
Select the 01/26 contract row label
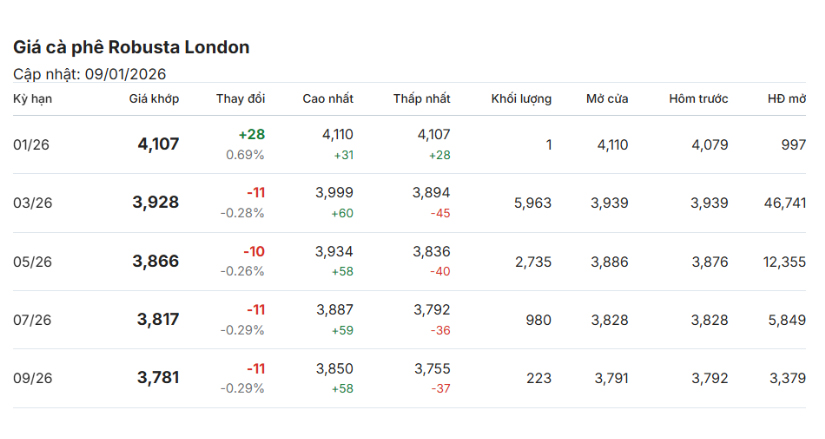coord(31,145)
